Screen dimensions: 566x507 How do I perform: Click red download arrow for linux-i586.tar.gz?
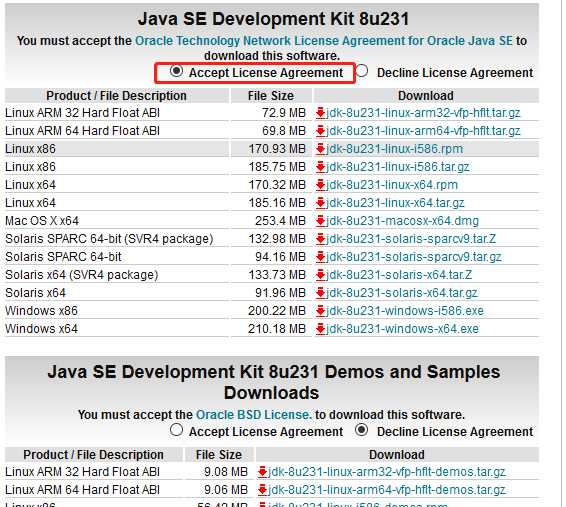321,167
